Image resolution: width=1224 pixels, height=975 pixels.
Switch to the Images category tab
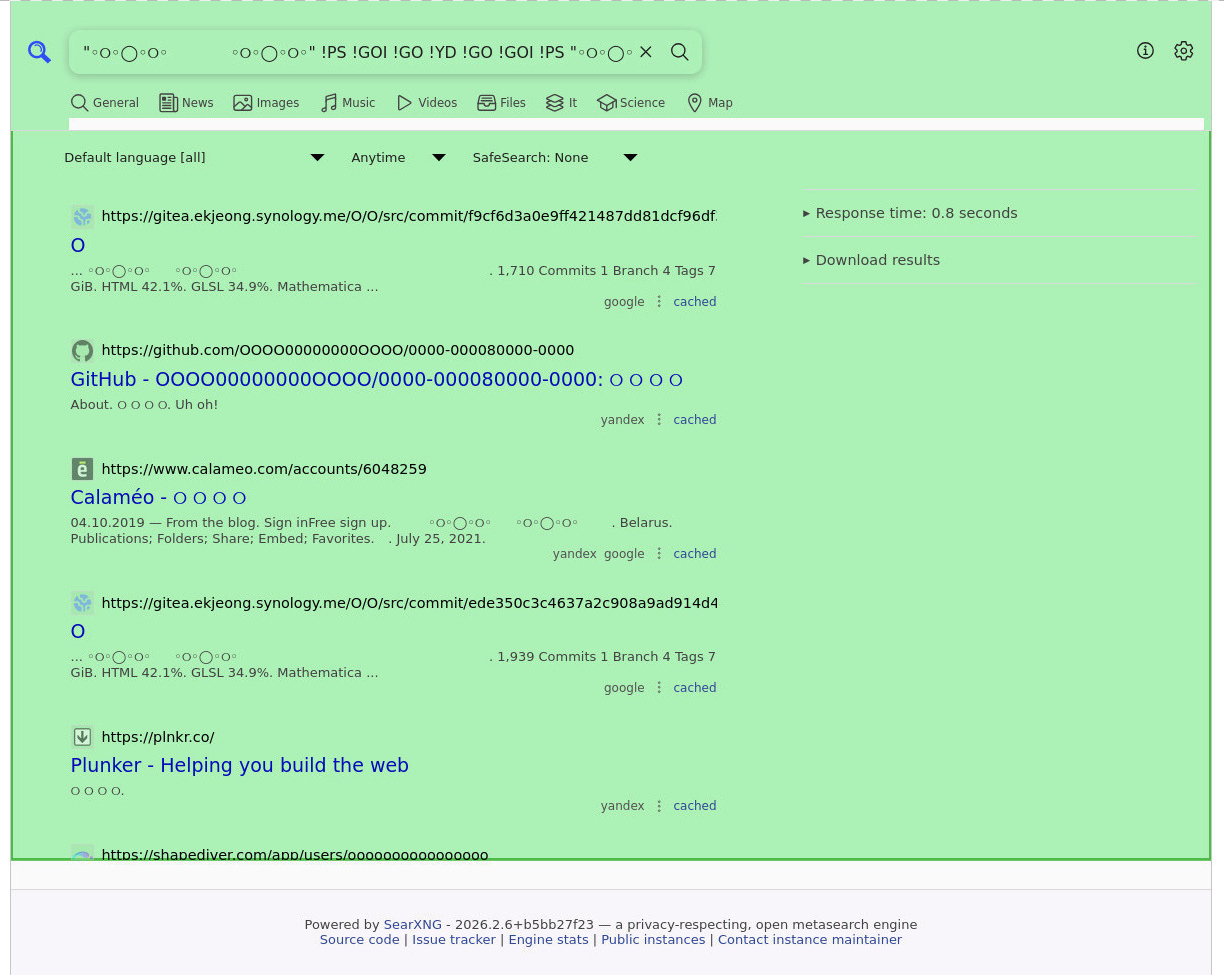coord(266,102)
